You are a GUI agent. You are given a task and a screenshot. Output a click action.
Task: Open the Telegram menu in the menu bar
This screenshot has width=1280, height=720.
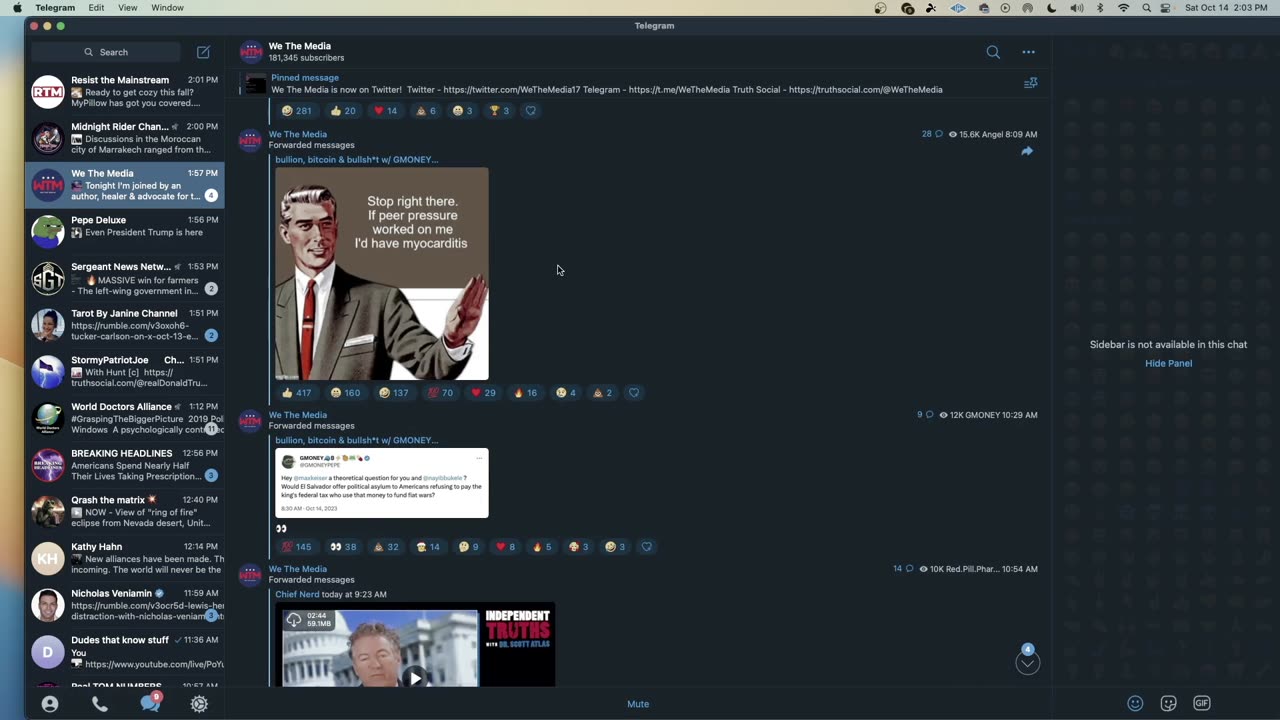[55, 8]
